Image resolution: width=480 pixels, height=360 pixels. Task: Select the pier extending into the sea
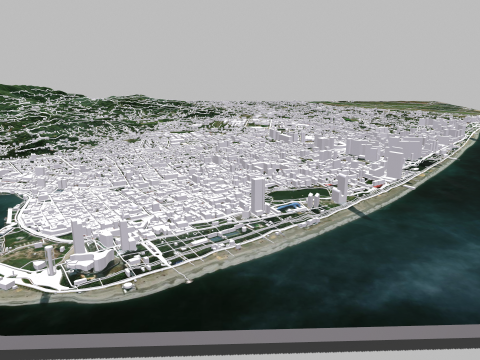click(x=180, y=275)
